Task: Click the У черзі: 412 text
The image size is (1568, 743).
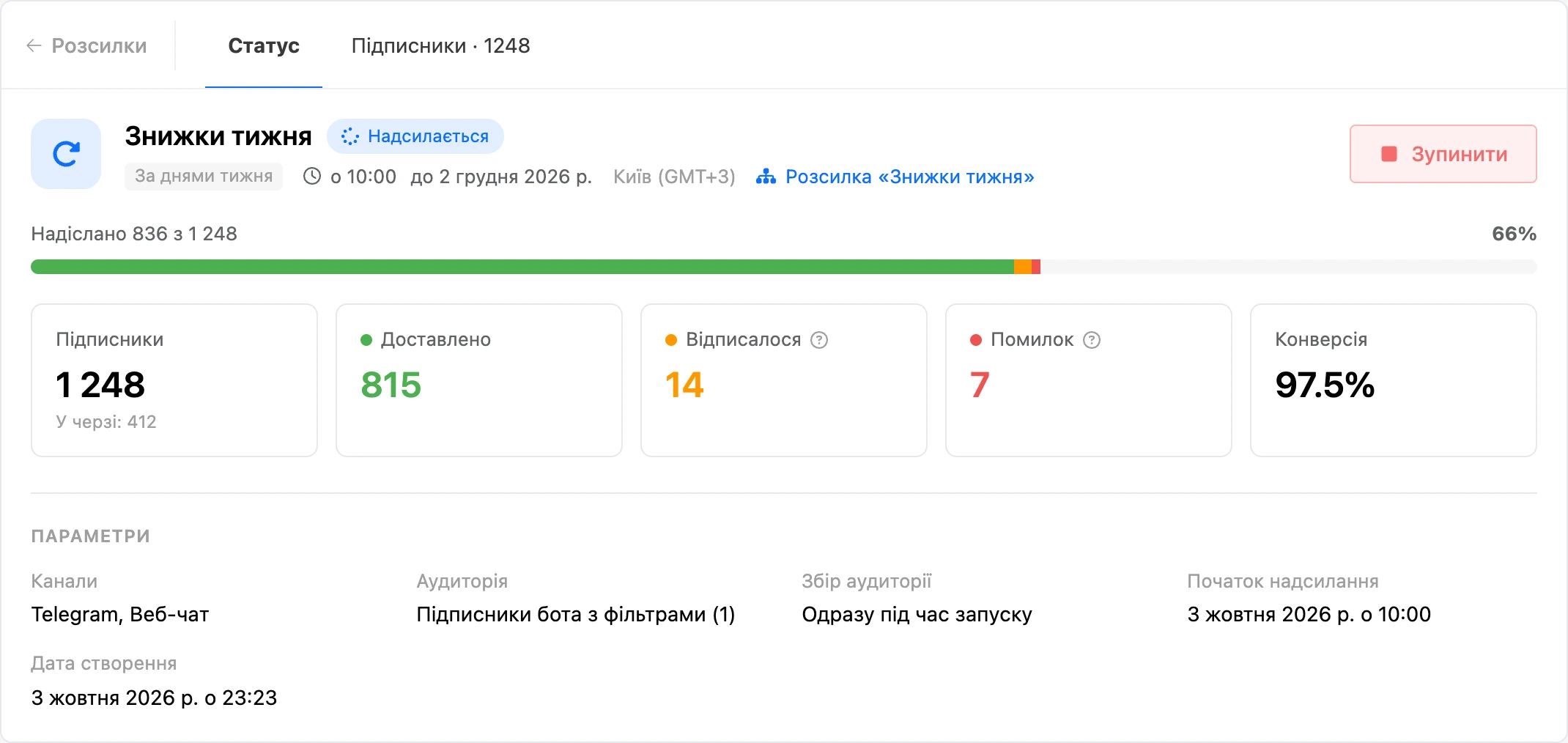Action: 106,421
